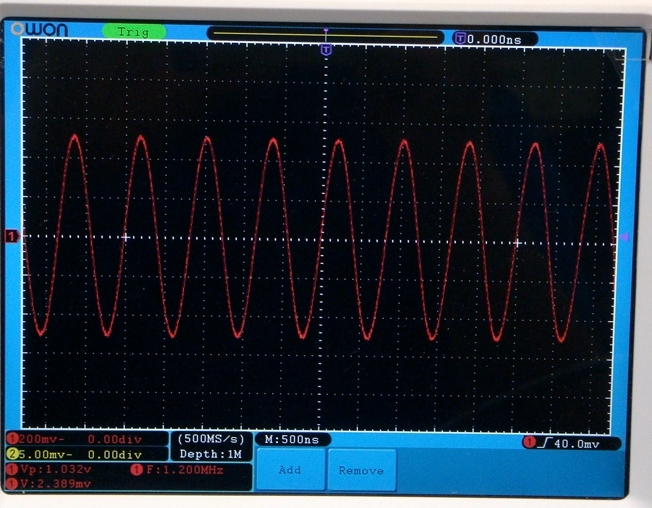
Task: Click the channel 2 5.00mv scale readout
Action: tap(45, 454)
